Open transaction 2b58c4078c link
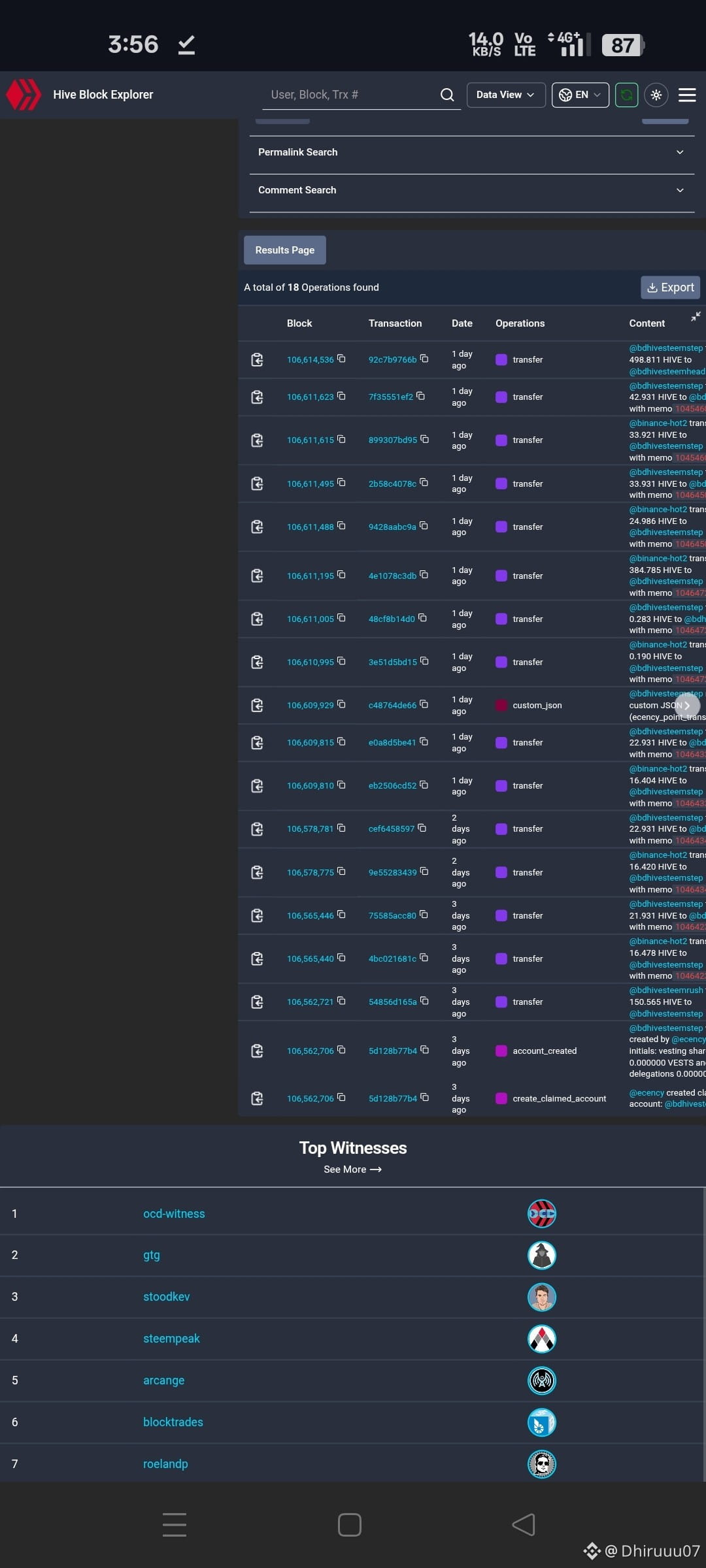Screen dimensions: 706x1568 click(x=392, y=484)
